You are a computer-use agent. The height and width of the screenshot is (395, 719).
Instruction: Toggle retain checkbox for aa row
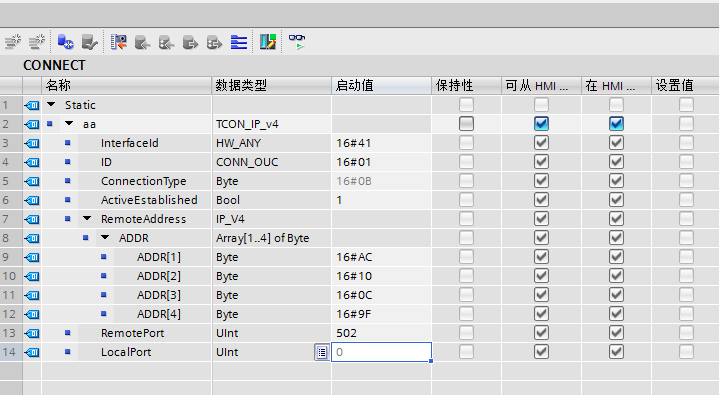click(x=466, y=124)
